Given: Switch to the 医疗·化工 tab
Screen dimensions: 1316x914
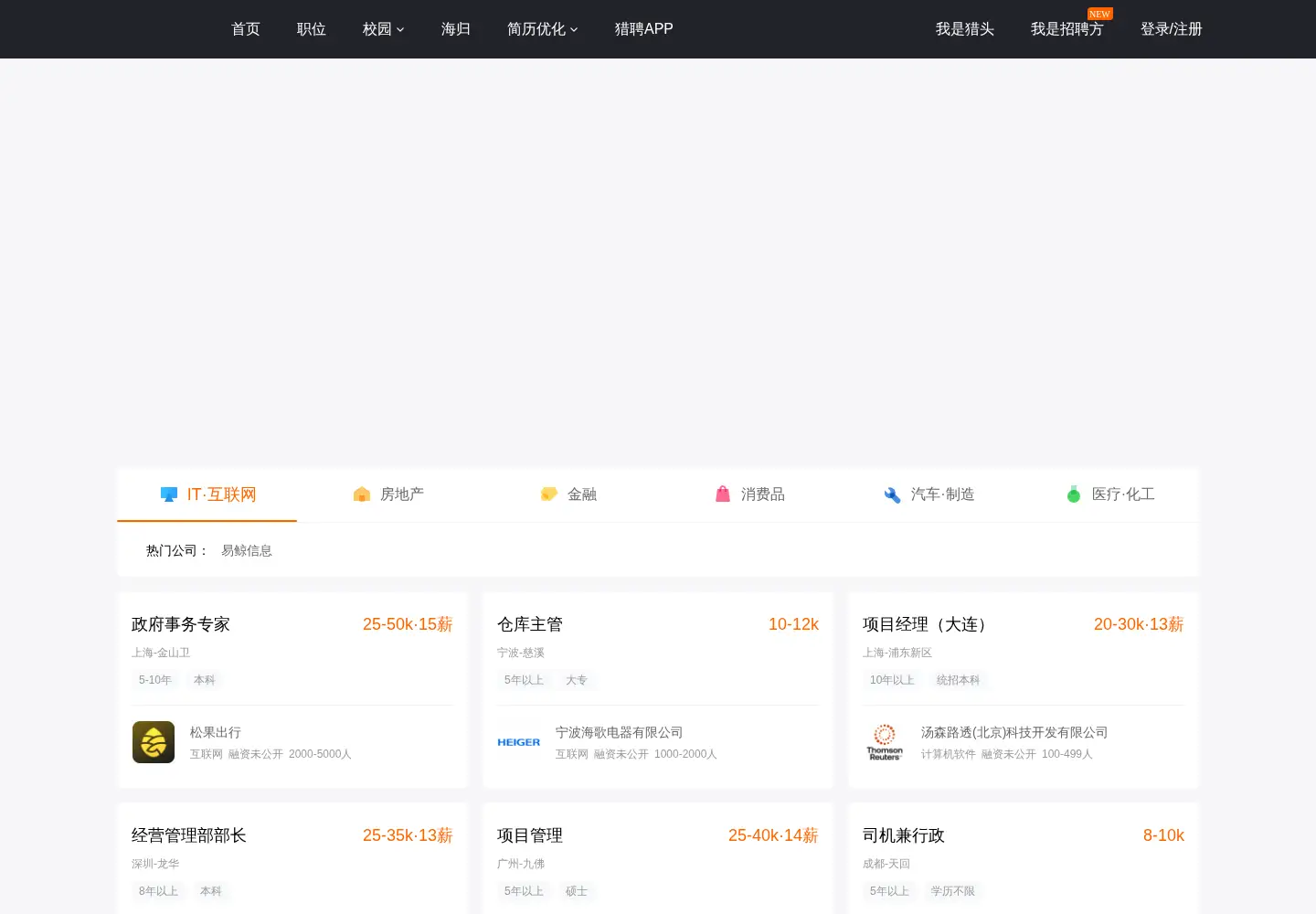Looking at the screenshot, I should pos(1109,494).
